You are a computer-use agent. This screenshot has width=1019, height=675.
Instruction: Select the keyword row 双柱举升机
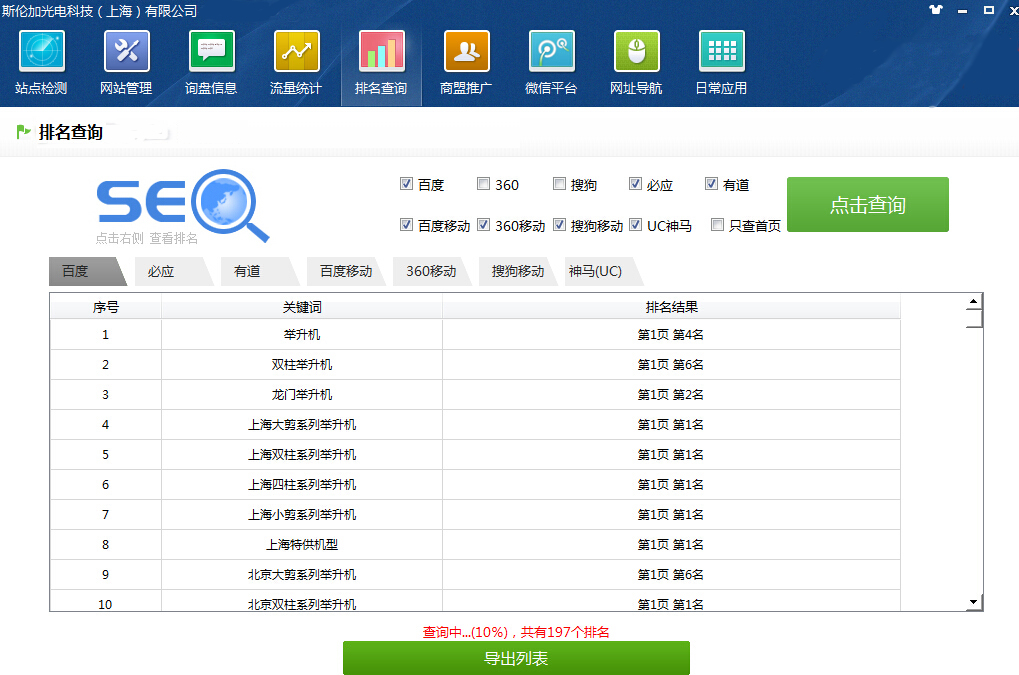(x=475, y=364)
